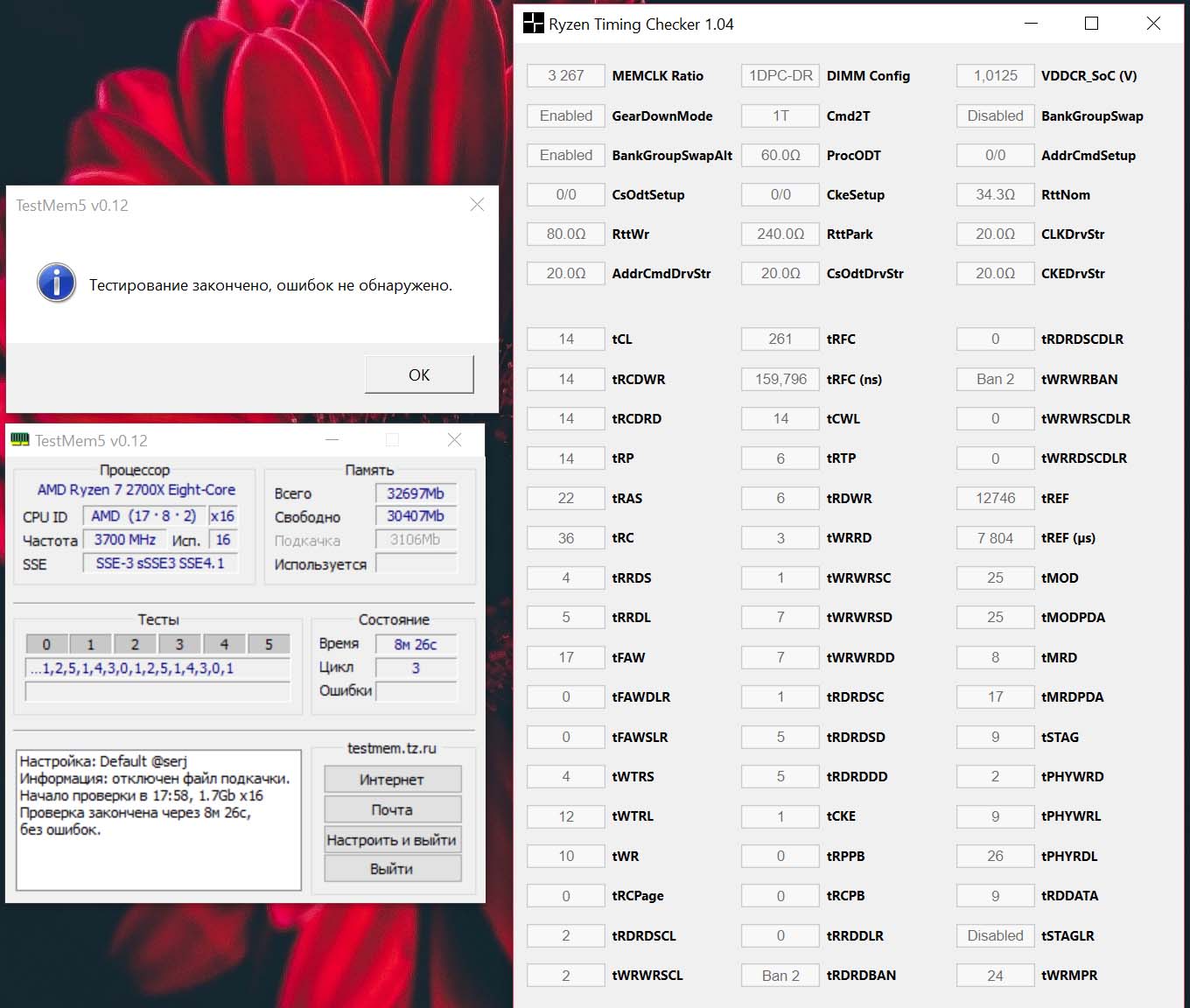This screenshot has width=1190, height=1008.
Task: Click the test sequence field in Тесты
Action: pos(158,668)
